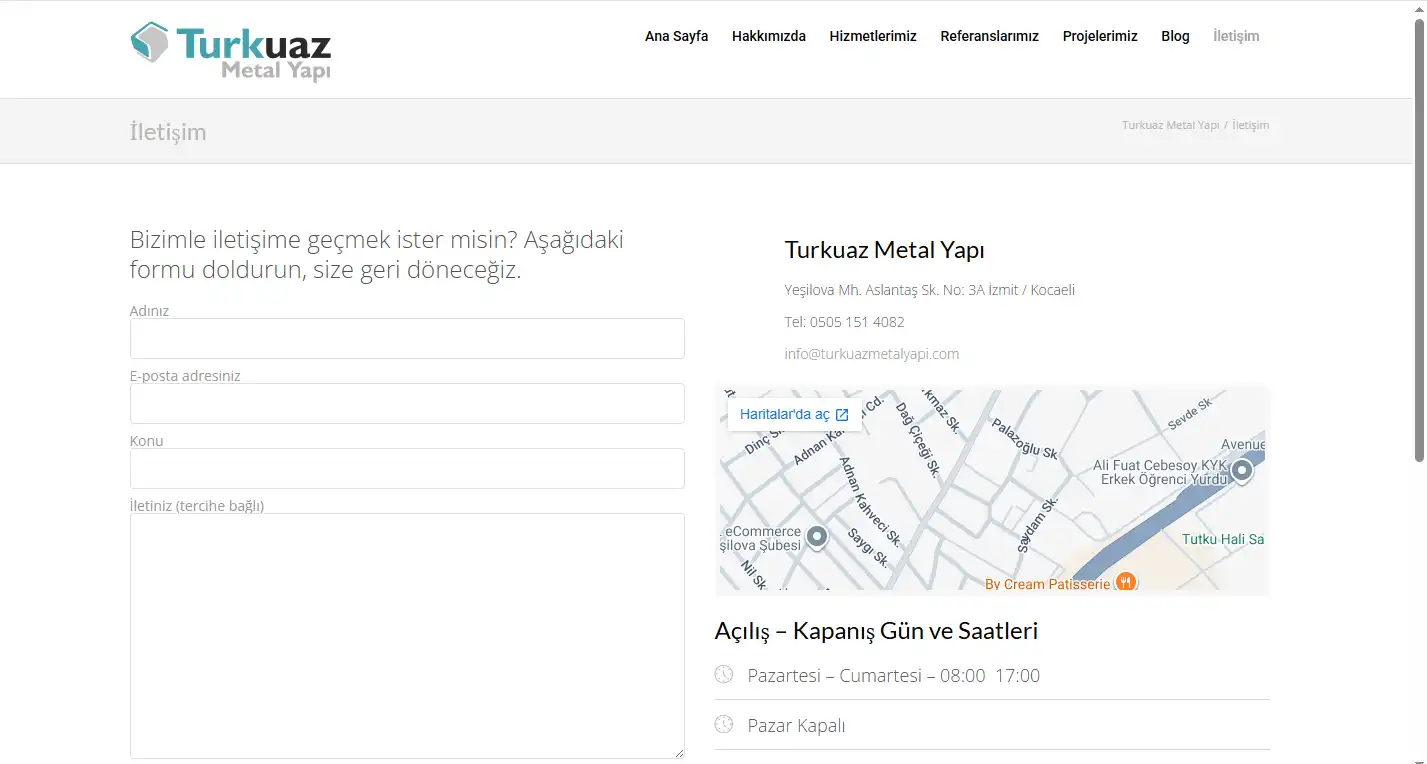Click the Tutku Hali Sa map label
Screen dimensions: 1427x764
click(x=1223, y=539)
